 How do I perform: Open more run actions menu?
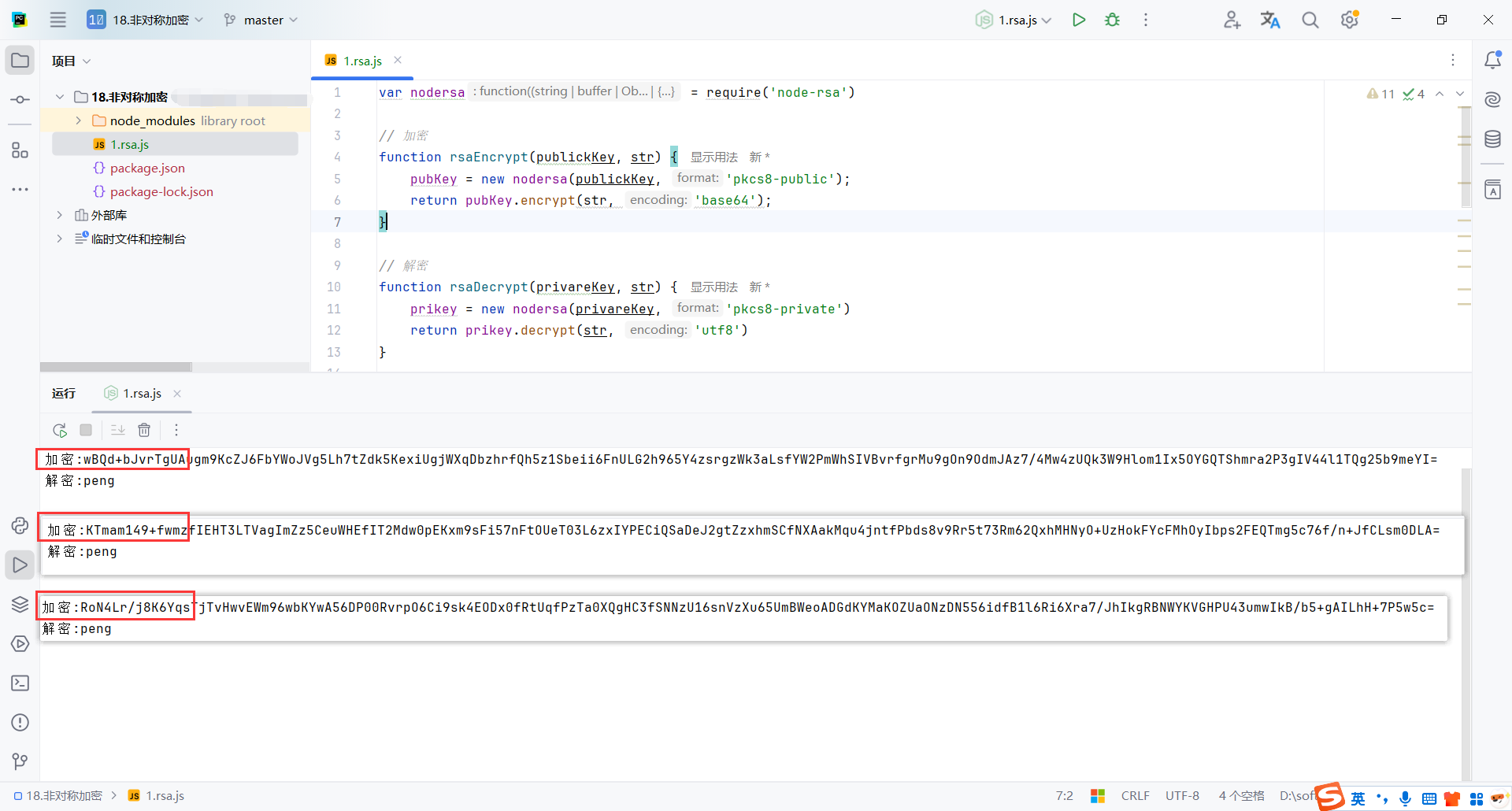tap(1146, 20)
